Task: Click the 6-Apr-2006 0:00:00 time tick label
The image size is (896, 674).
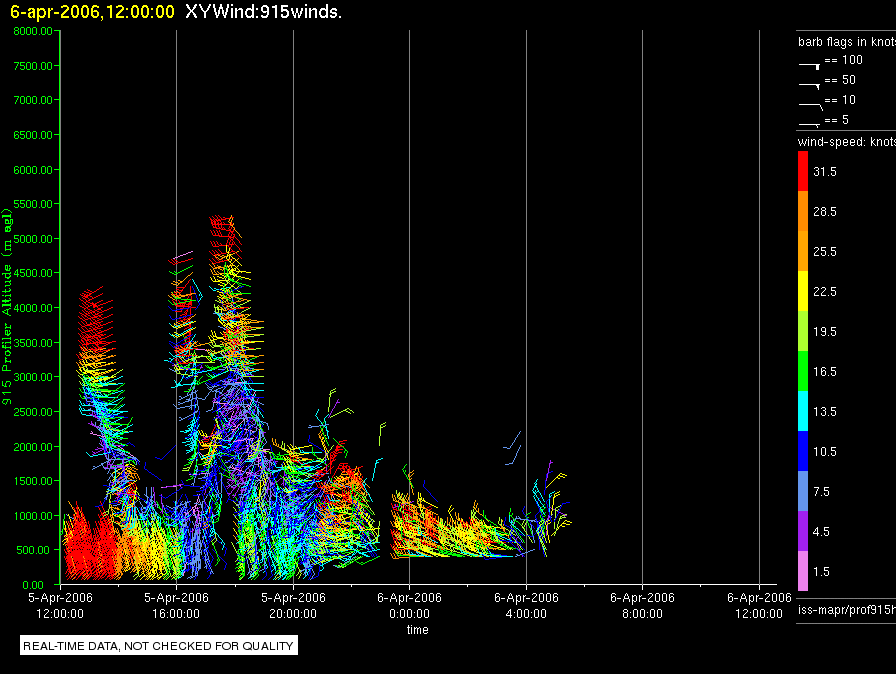Action: (410, 604)
